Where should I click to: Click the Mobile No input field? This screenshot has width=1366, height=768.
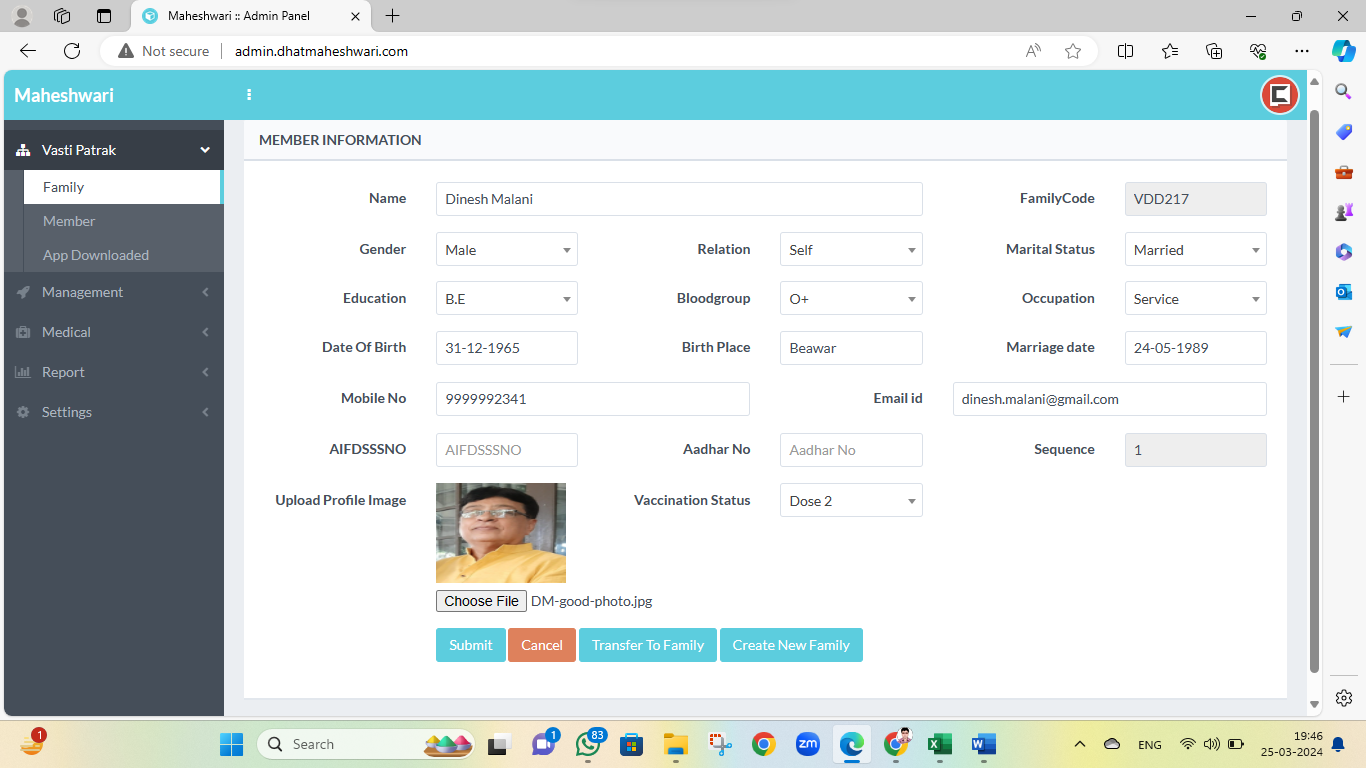[x=593, y=399]
